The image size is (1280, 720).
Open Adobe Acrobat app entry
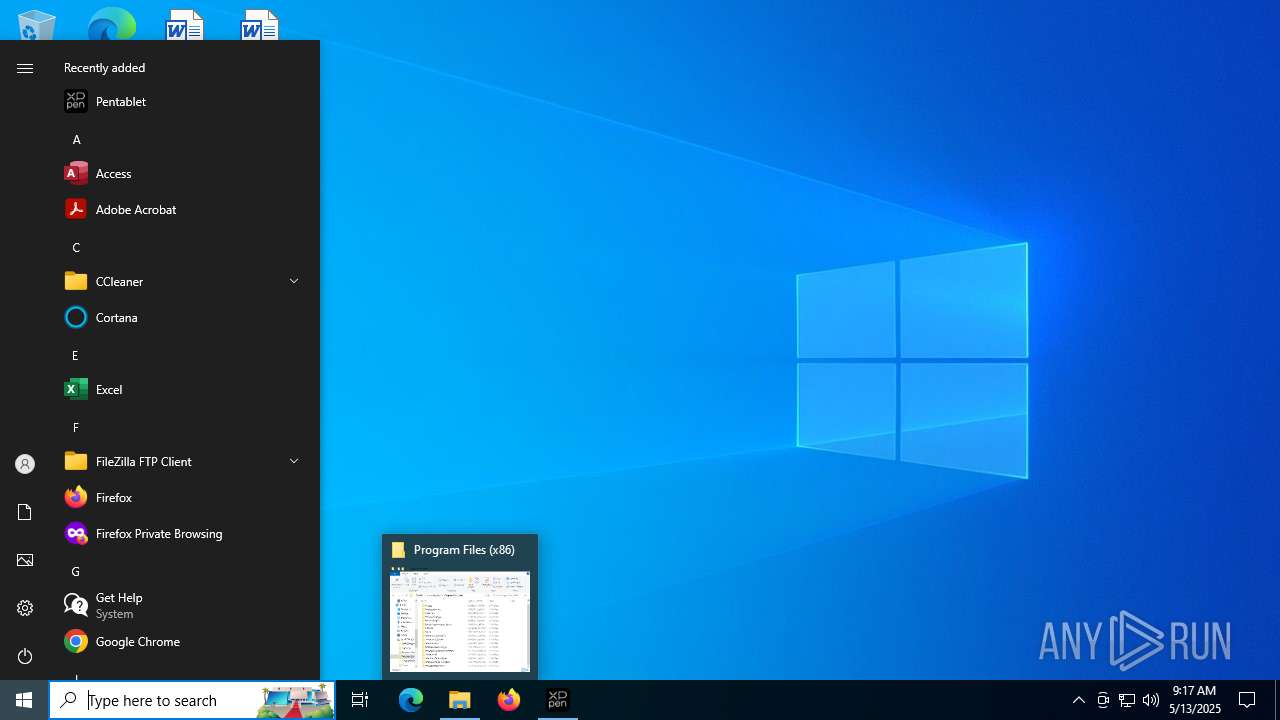coord(184,209)
